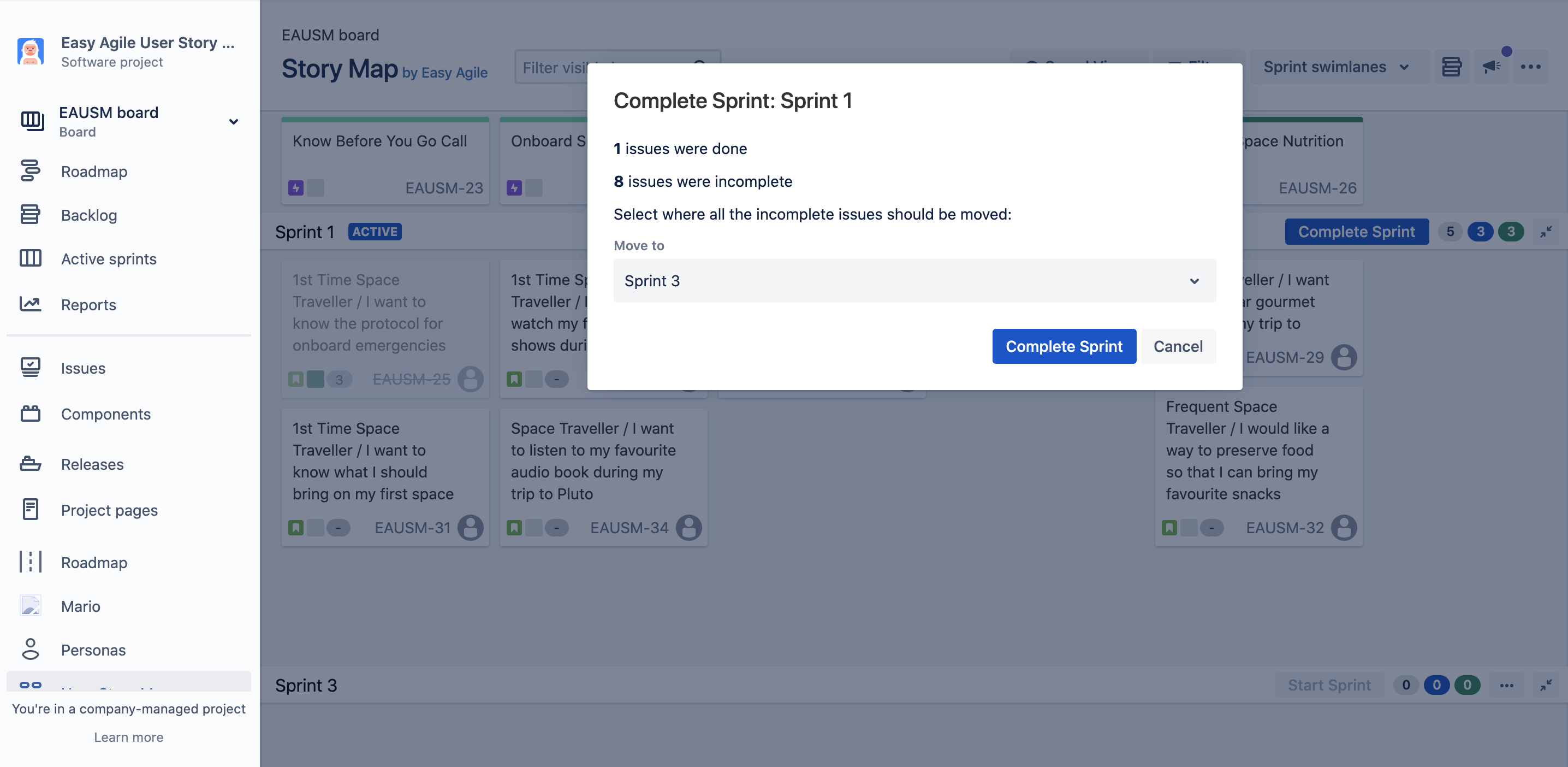
Task: Open the Releases ship icon
Action: click(30, 464)
